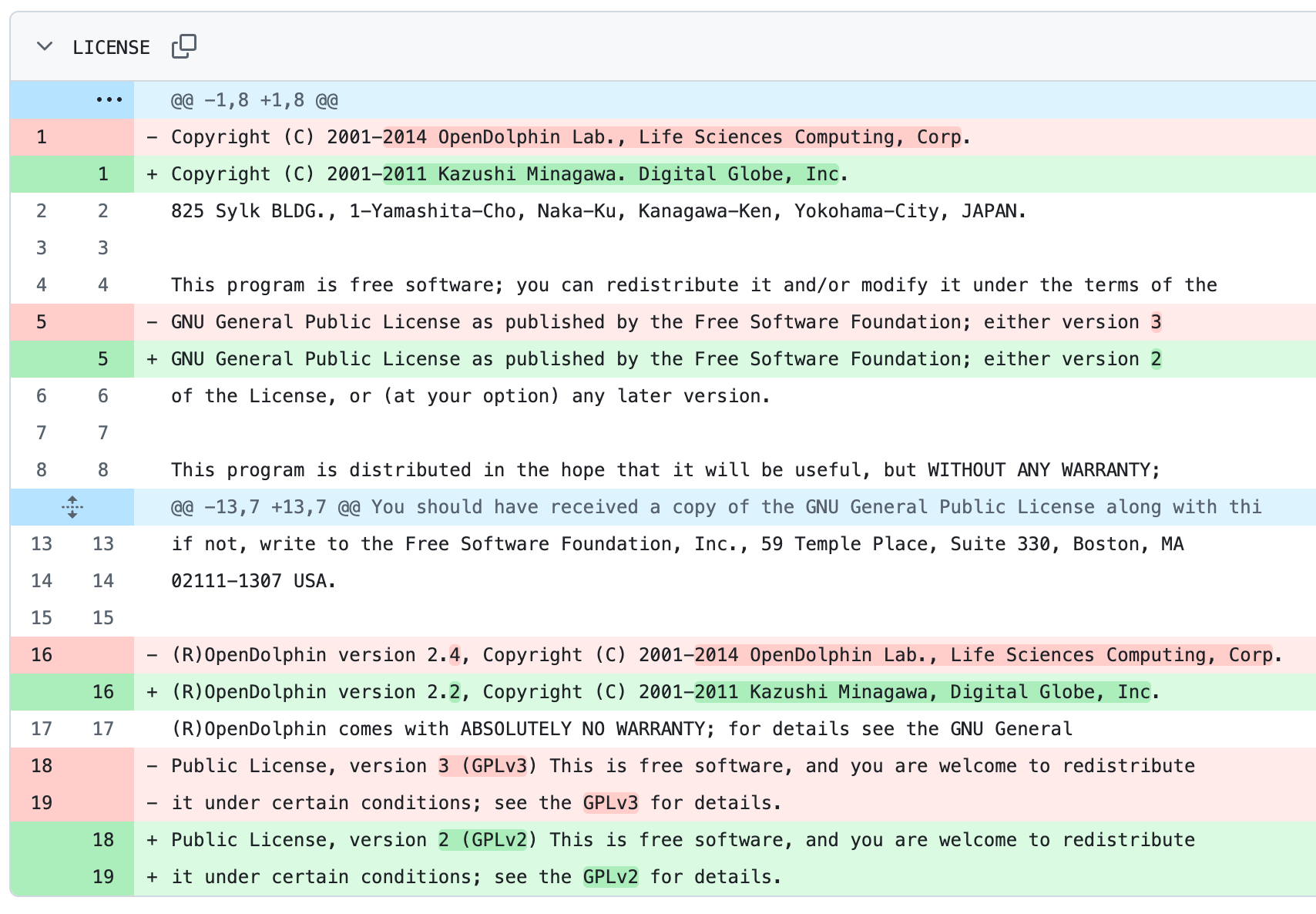Click the added OpenDolphin version 2.2 line
Screen dimensions: 1316x914
click(x=666, y=692)
